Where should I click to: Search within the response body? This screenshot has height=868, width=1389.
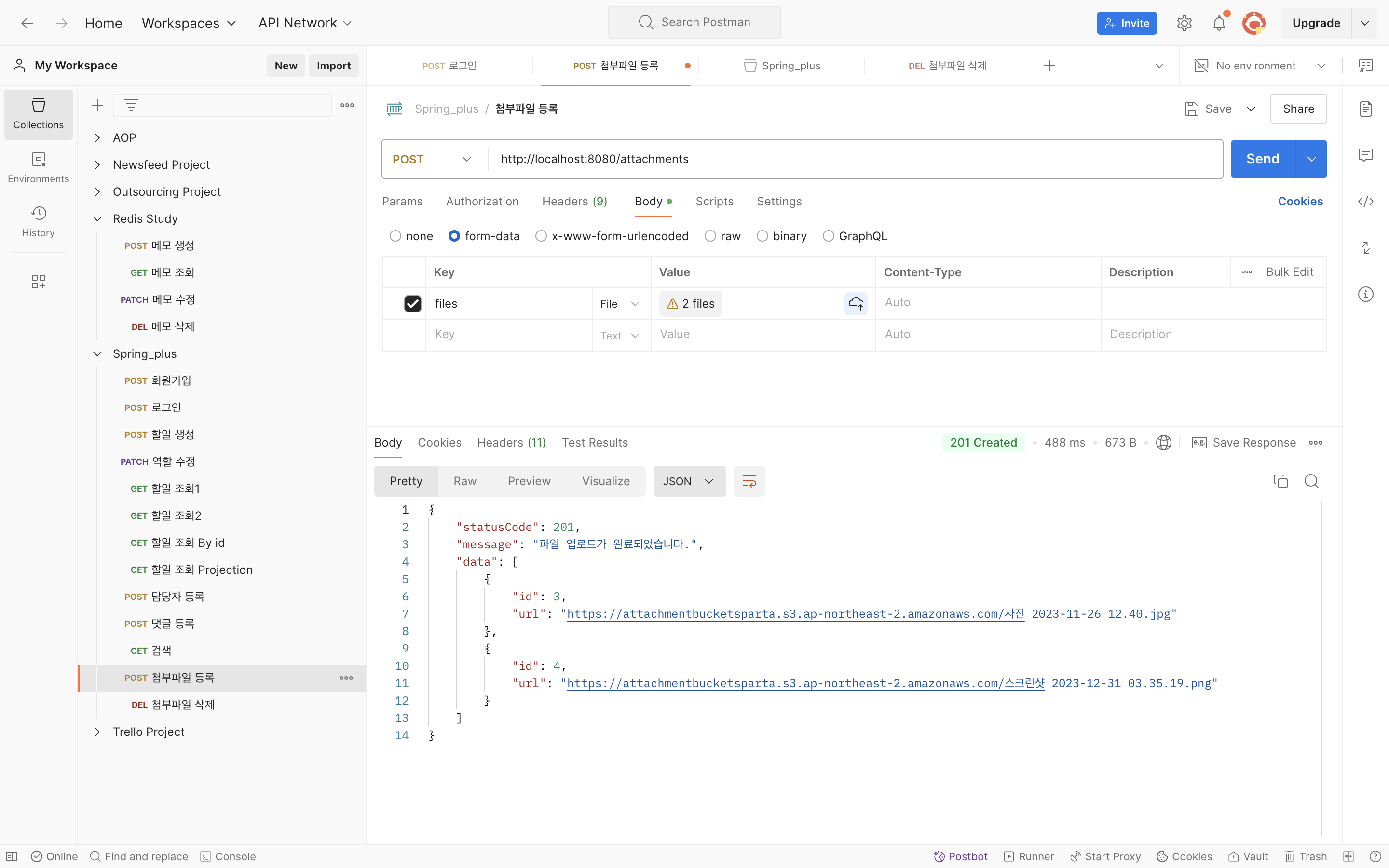(x=1311, y=481)
